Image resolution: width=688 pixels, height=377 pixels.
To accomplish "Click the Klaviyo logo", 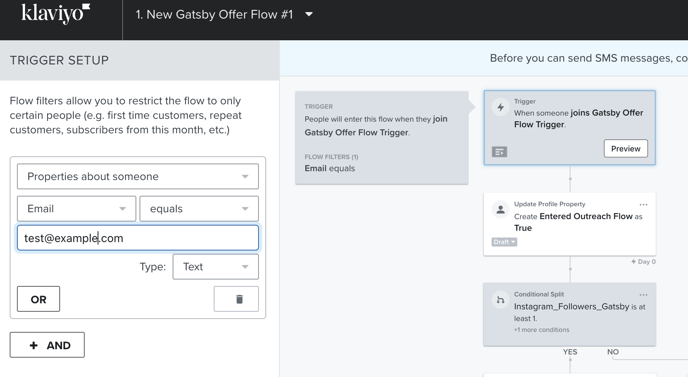I will pyautogui.click(x=56, y=14).
